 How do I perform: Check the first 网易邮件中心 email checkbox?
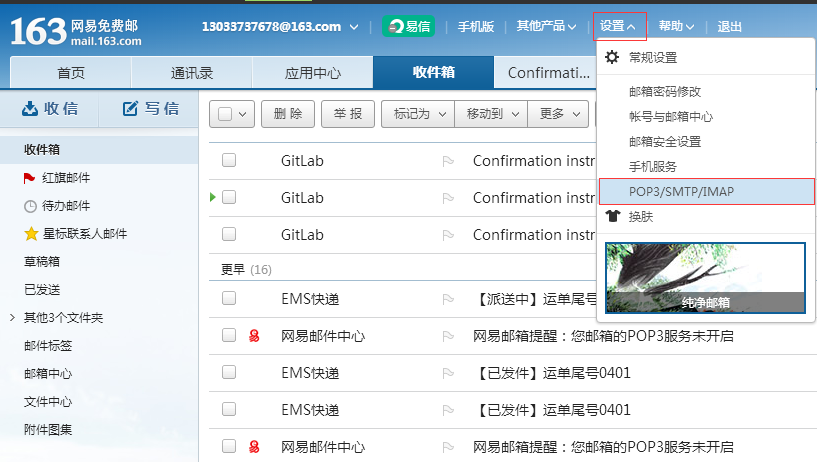click(x=229, y=335)
